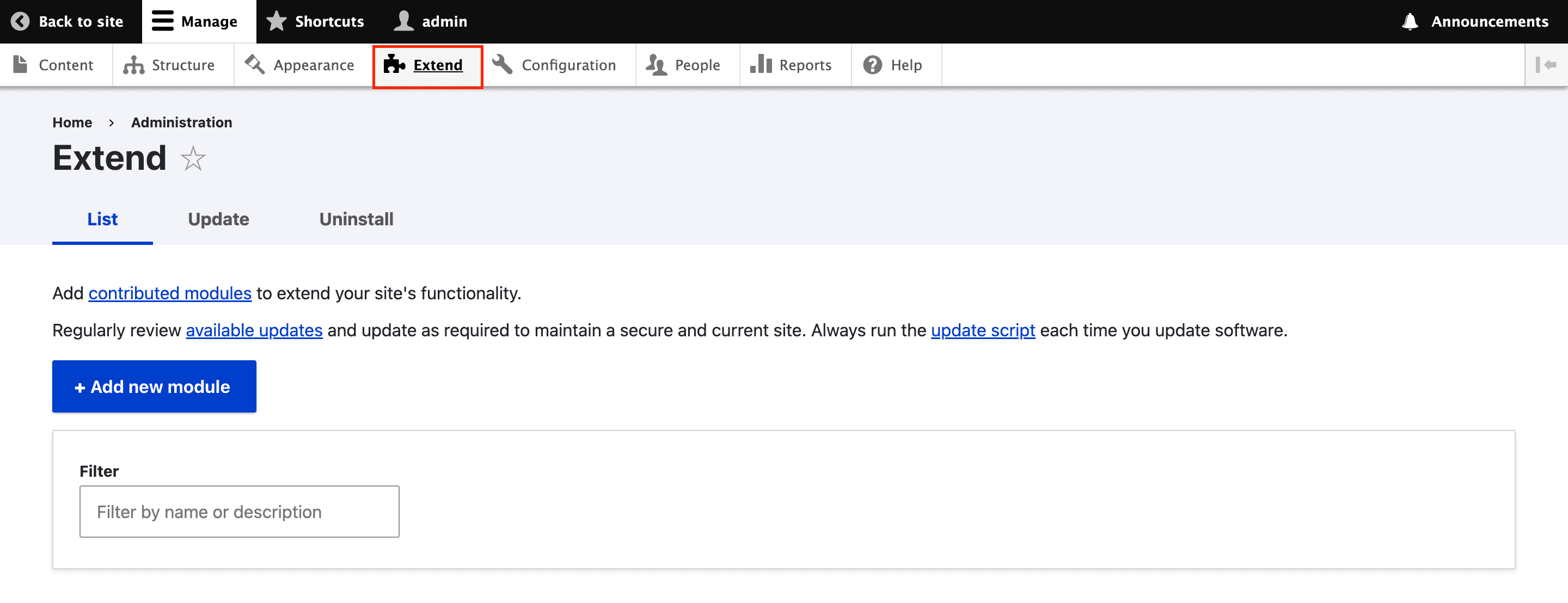Go to the Appearance section
Screen dimensions: 1568x603
coord(300,65)
